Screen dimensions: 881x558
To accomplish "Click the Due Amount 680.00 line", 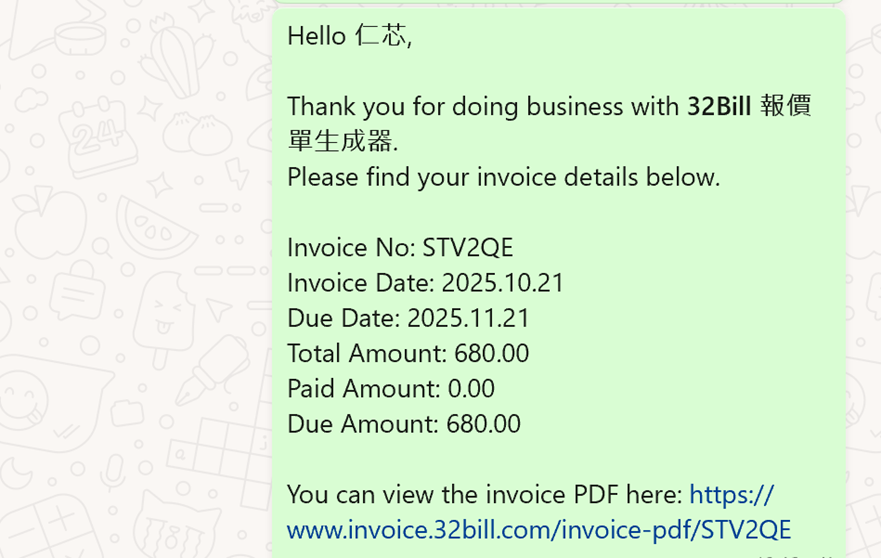I will point(404,423).
